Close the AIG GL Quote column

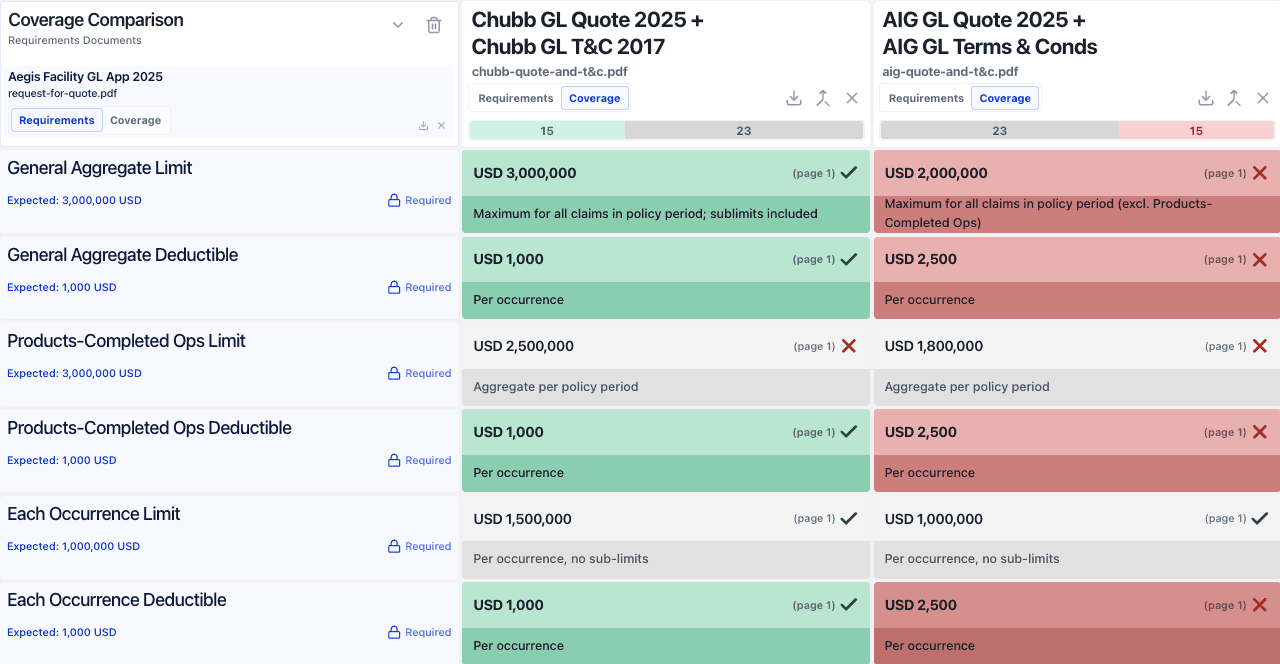[x=1263, y=98]
